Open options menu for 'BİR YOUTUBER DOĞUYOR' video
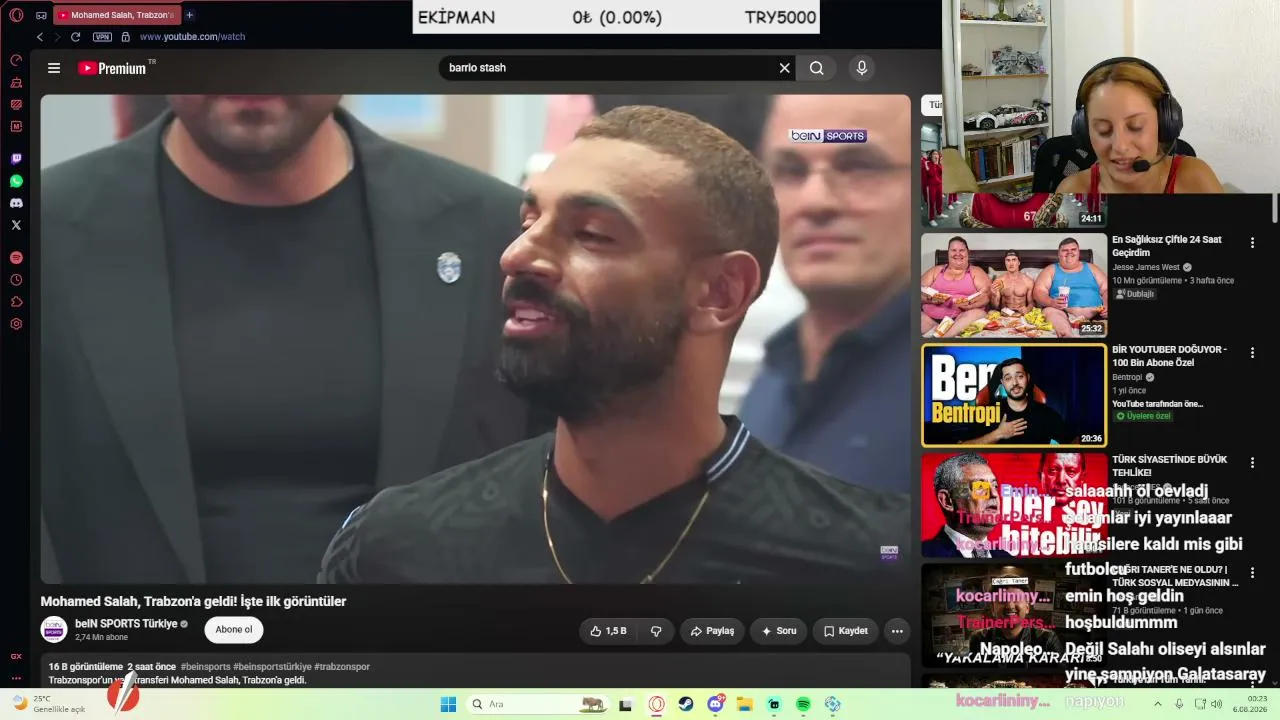The height and width of the screenshot is (720, 1280). click(1252, 353)
